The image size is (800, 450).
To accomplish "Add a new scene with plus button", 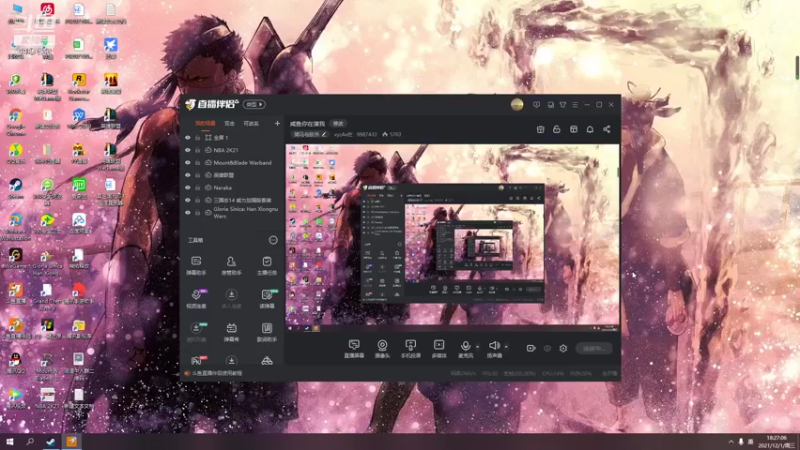I will tap(277, 123).
